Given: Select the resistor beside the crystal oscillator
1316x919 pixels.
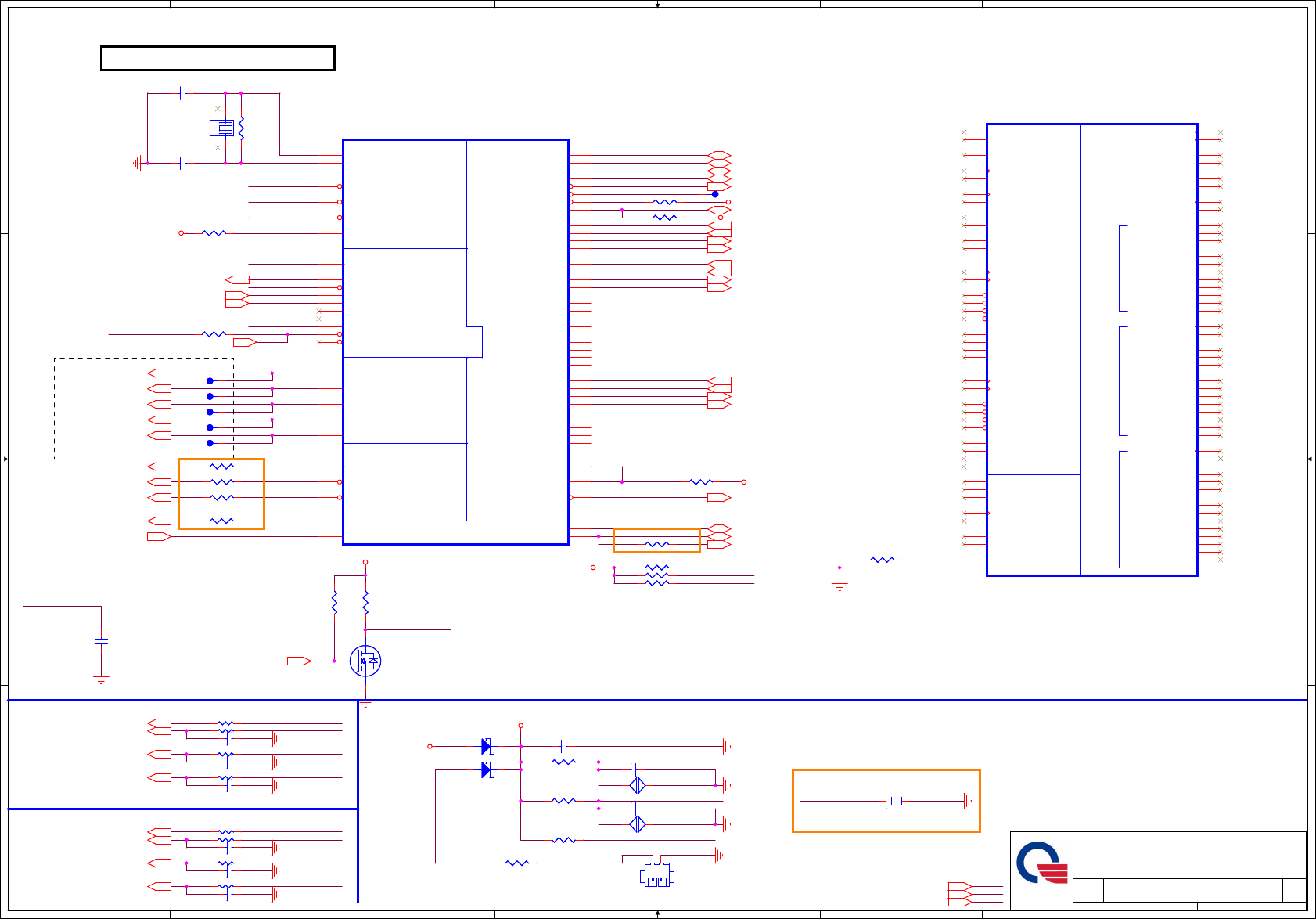Looking at the screenshot, I should [x=241, y=128].
